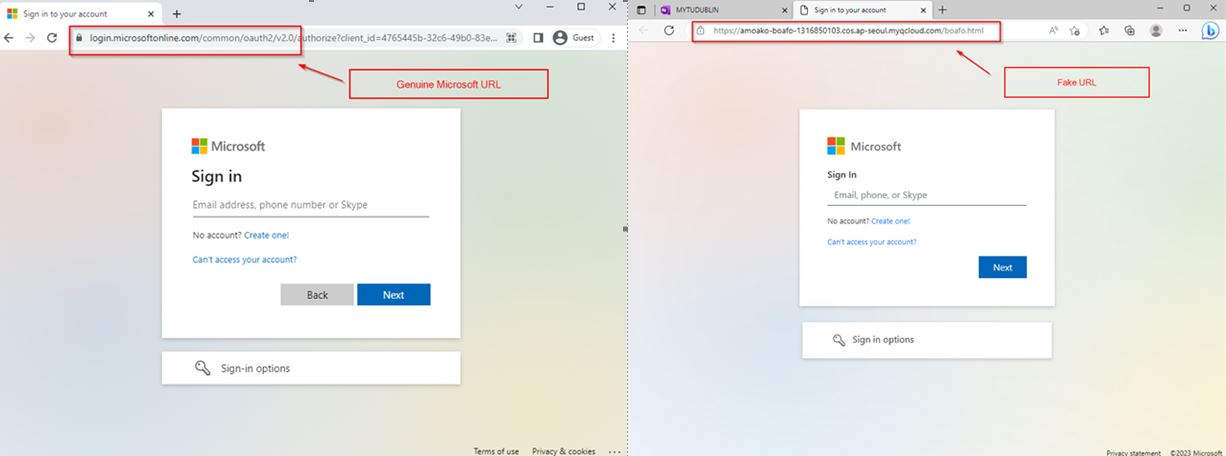
Task: Click the Edge profile avatar
Action: pos(1156,30)
